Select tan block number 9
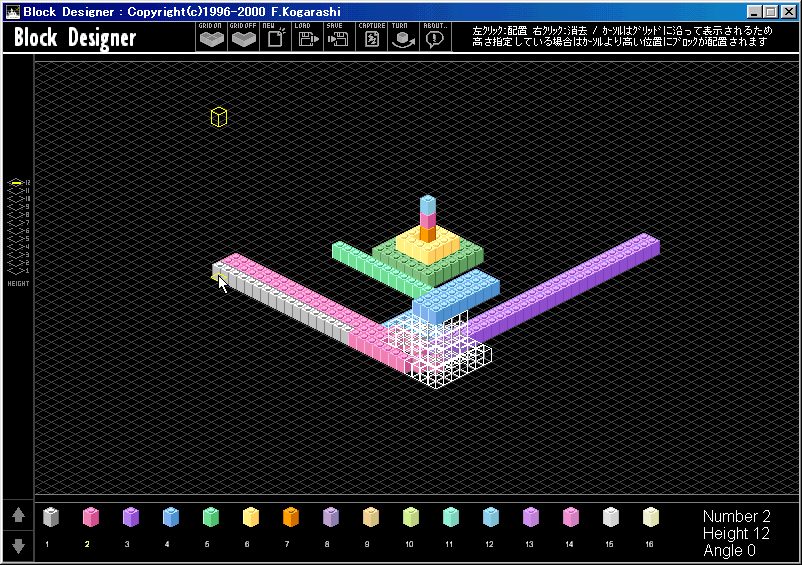The image size is (802, 565). click(x=371, y=517)
